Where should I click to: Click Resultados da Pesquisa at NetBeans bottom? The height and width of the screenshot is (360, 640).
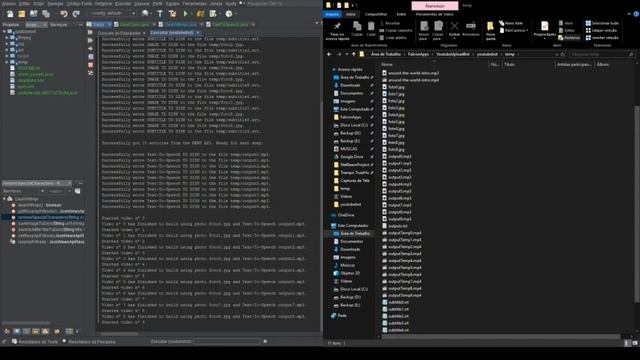(x=89, y=342)
